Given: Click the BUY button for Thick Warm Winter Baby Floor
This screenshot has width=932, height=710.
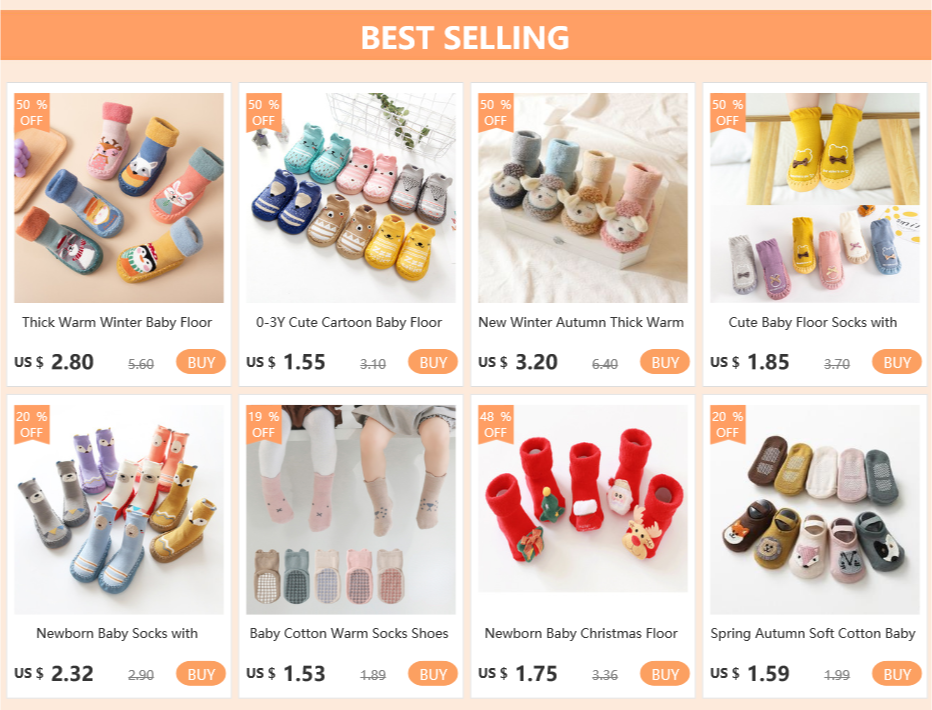Looking at the screenshot, I should tap(201, 362).
